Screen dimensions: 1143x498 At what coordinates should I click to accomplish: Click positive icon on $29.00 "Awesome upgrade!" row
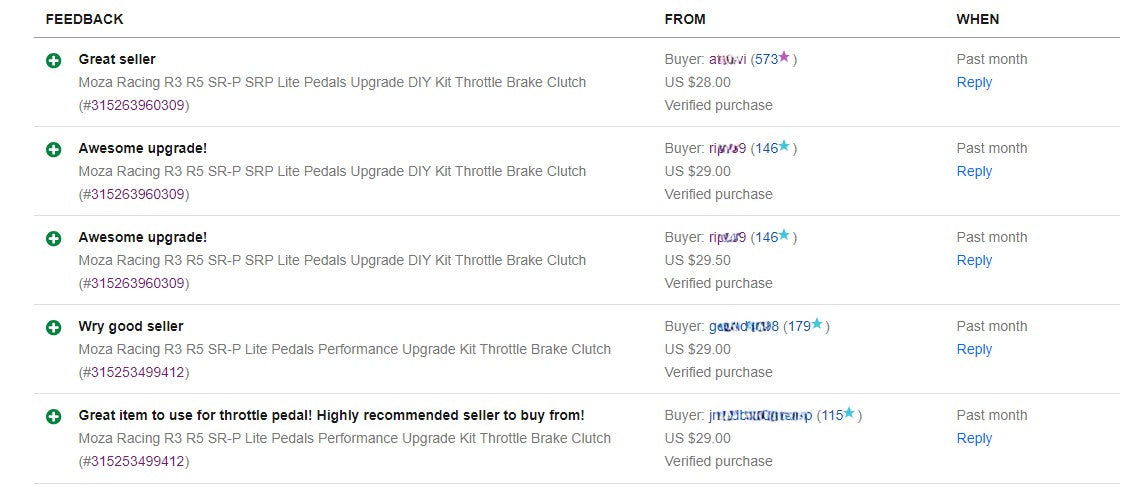click(x=54, y=149)
